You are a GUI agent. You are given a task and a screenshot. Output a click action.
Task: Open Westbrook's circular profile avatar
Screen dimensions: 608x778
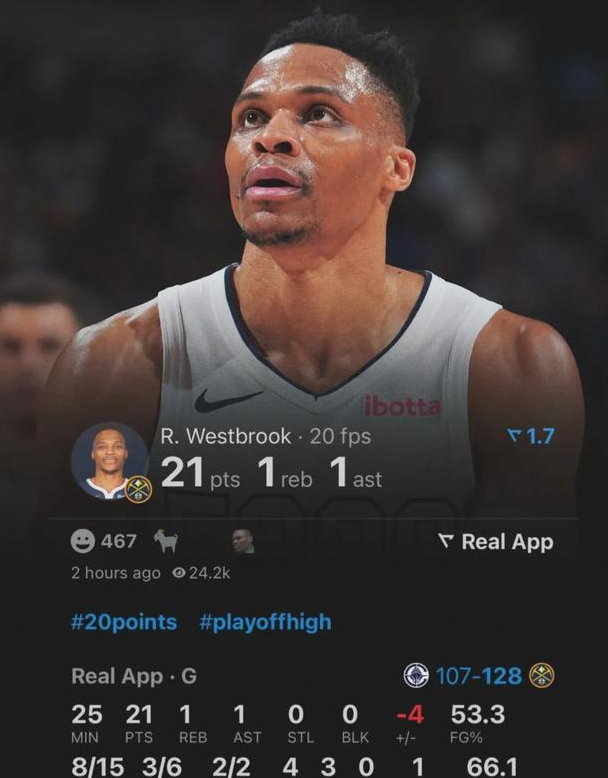110,461
